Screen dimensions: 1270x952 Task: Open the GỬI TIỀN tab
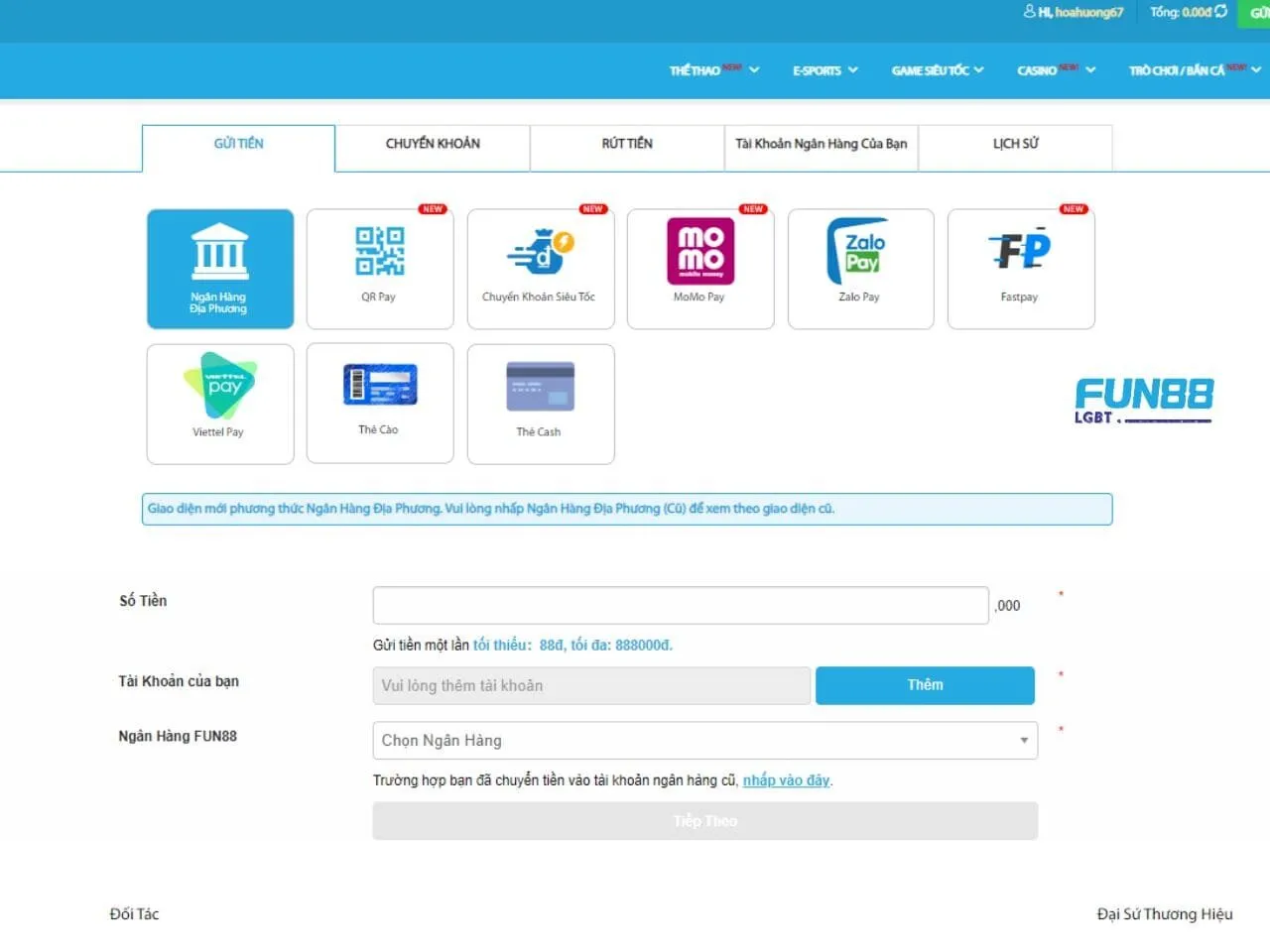click(x=238, y=148)
